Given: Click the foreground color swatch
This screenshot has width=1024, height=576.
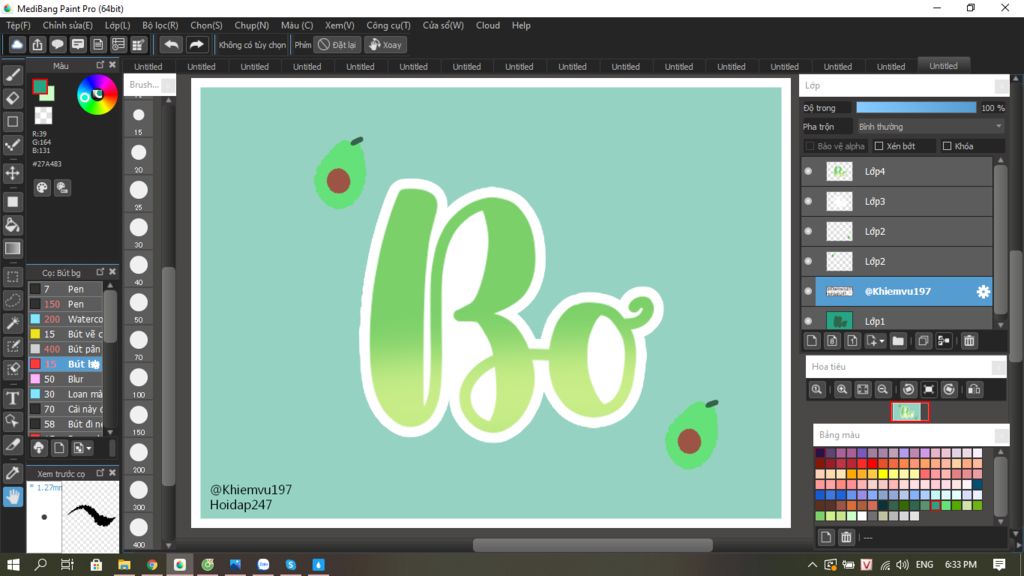Looking at the screenshot, I should click(39, 86).
